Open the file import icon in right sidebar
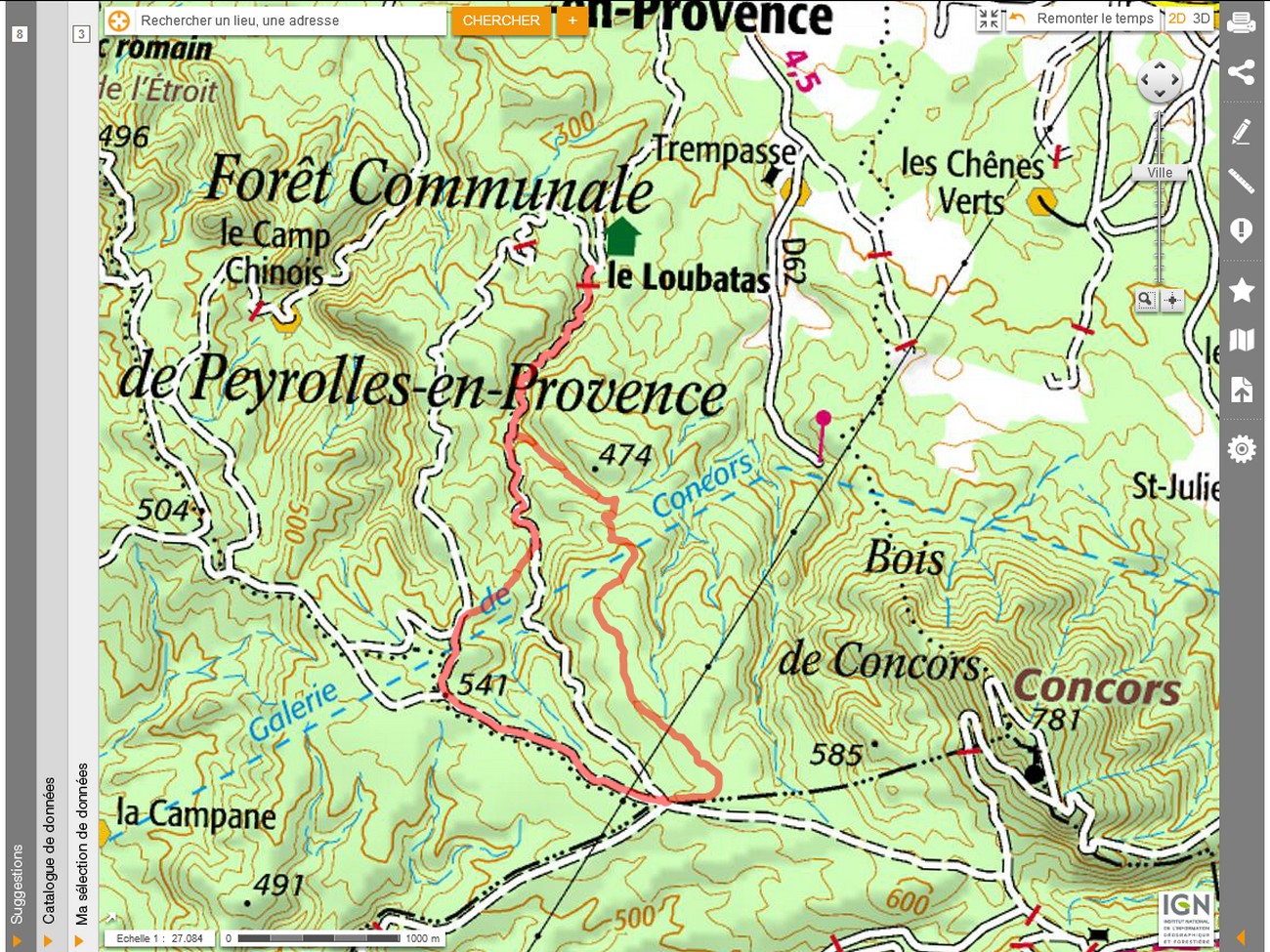Screen dimensions: 1270x952 point(1242,390)
